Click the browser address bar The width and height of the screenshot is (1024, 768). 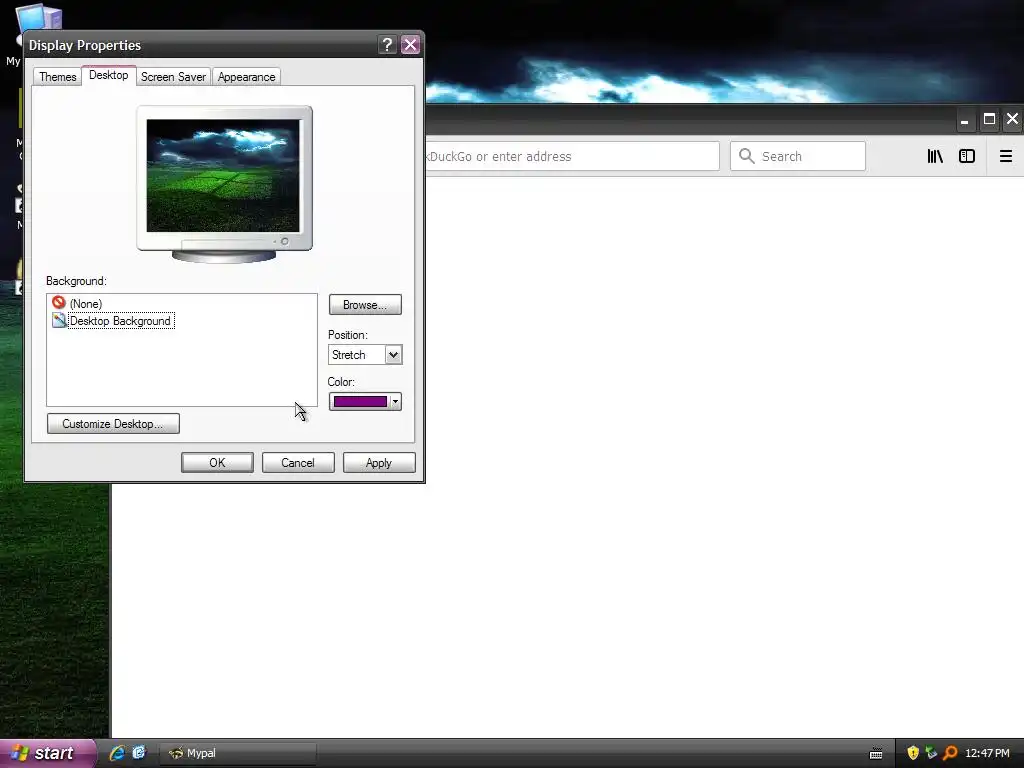[x=572, y=156]
